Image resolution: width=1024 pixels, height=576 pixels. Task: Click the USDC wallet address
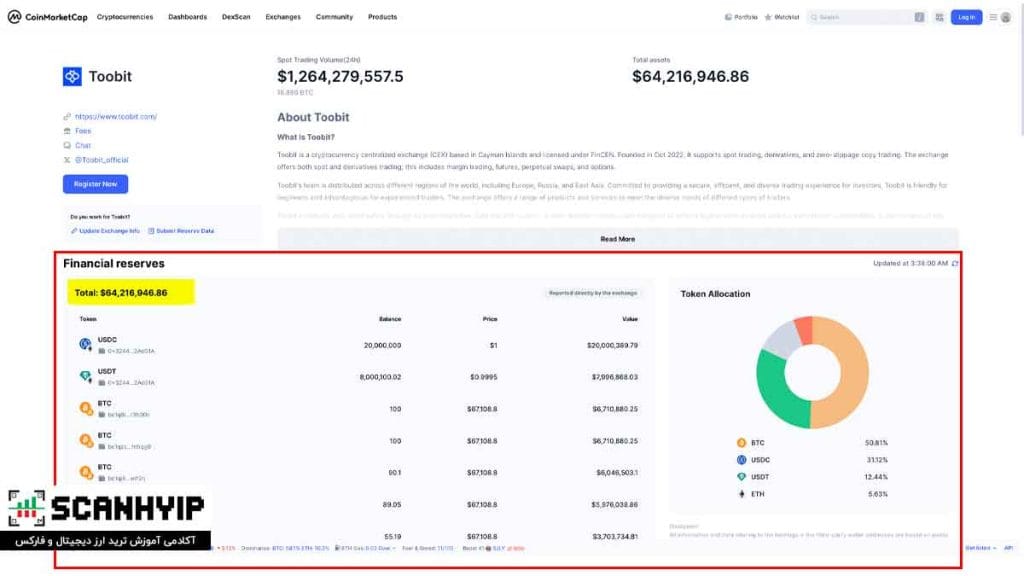131,351
